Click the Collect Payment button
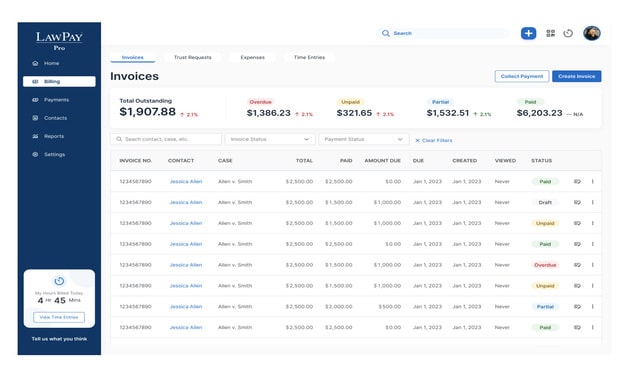 coord(522,76)
